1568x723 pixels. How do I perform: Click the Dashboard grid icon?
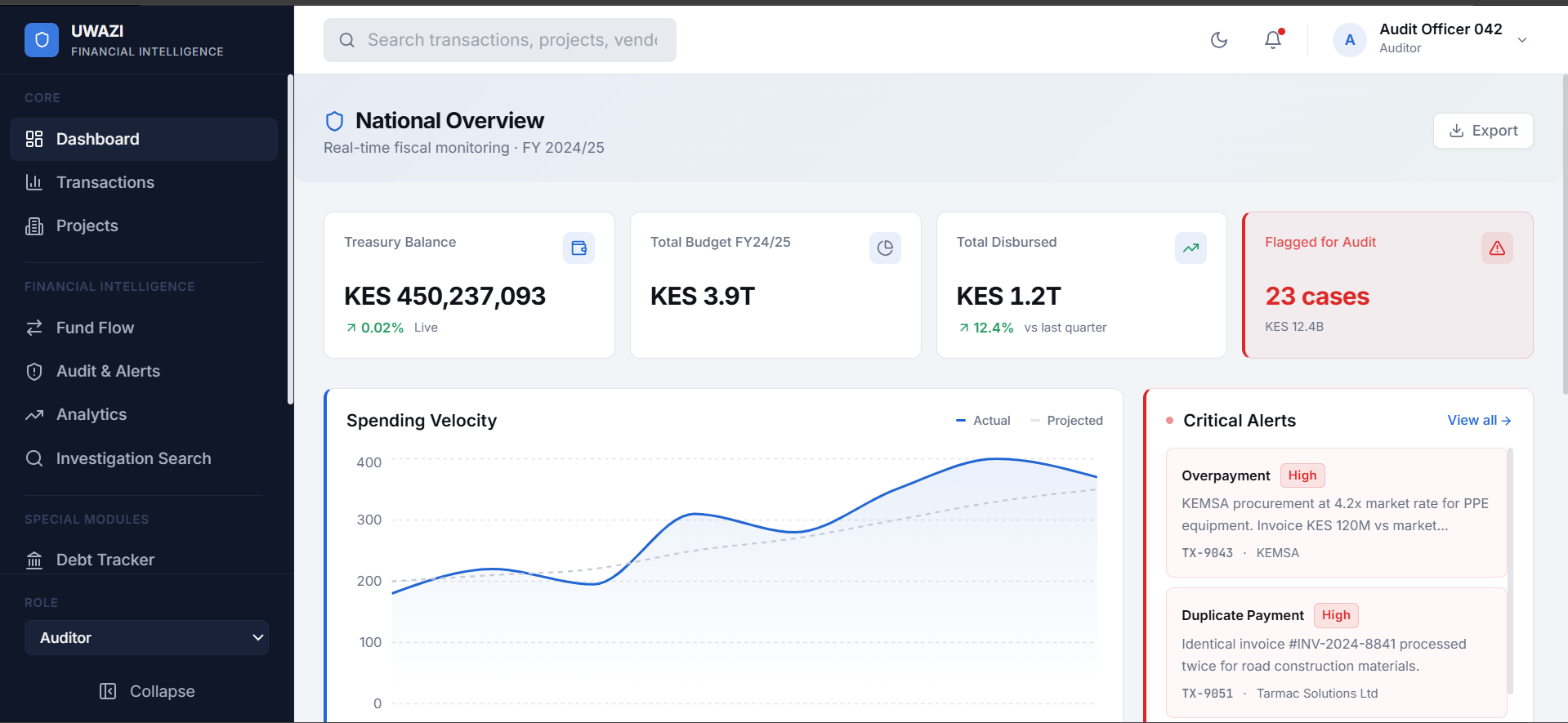(34, 139)
